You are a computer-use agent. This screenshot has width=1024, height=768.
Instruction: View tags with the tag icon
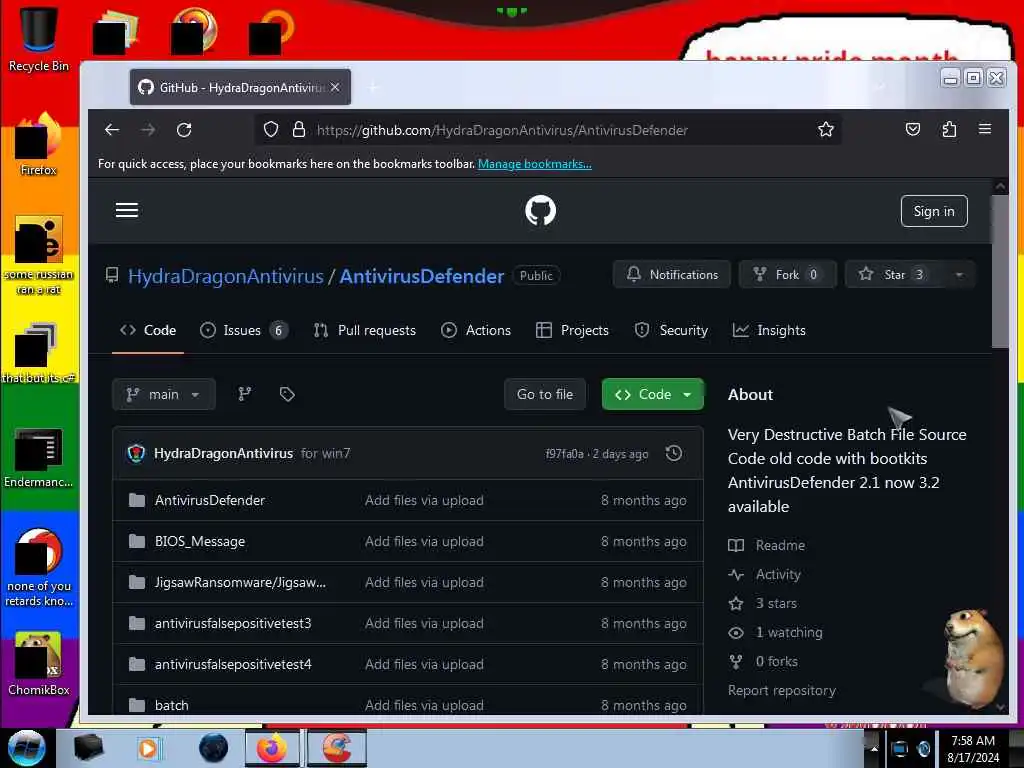[x=287, y=394]
